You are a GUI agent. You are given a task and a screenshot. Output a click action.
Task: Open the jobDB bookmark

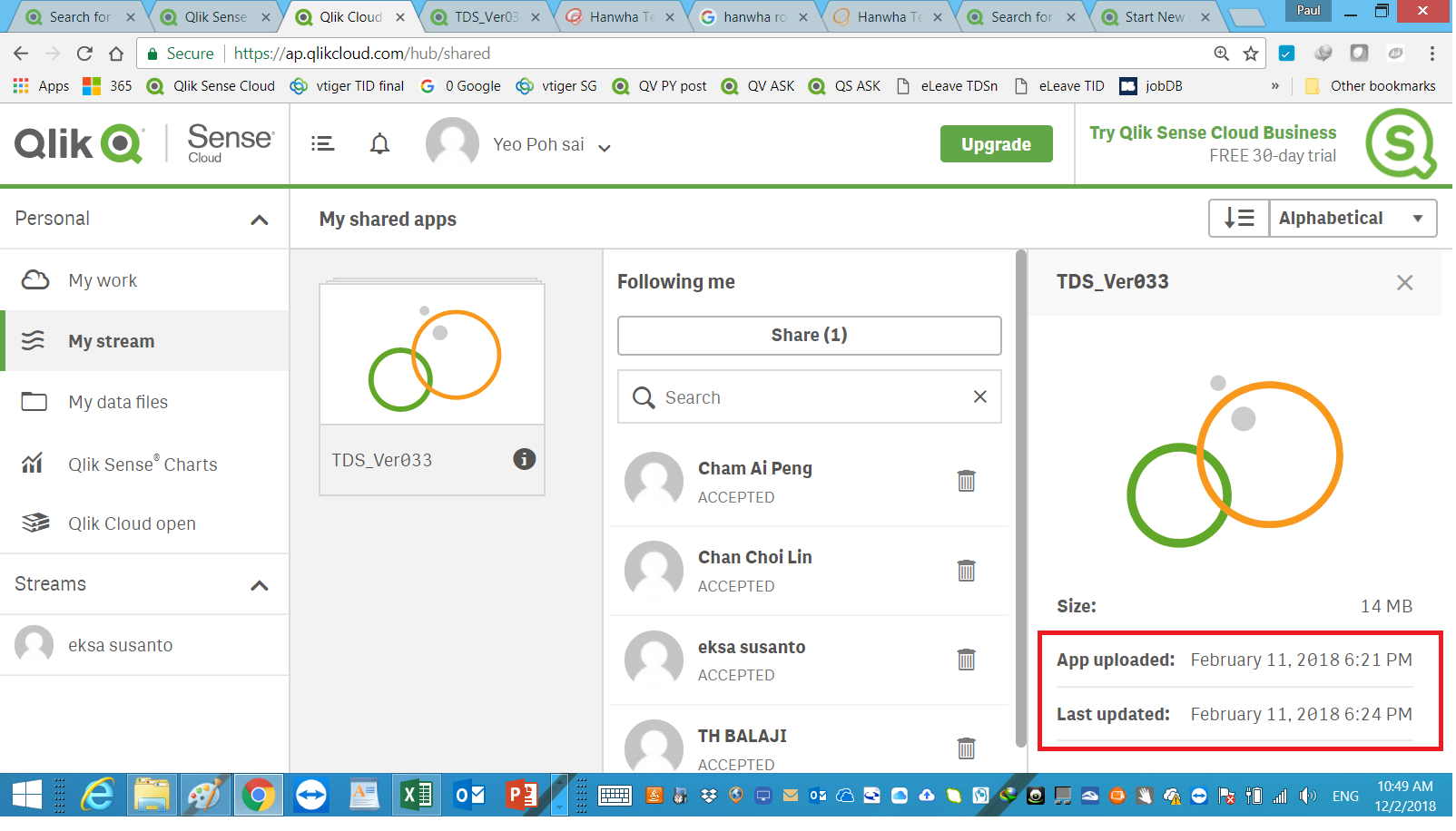(x=1151, y=86)
